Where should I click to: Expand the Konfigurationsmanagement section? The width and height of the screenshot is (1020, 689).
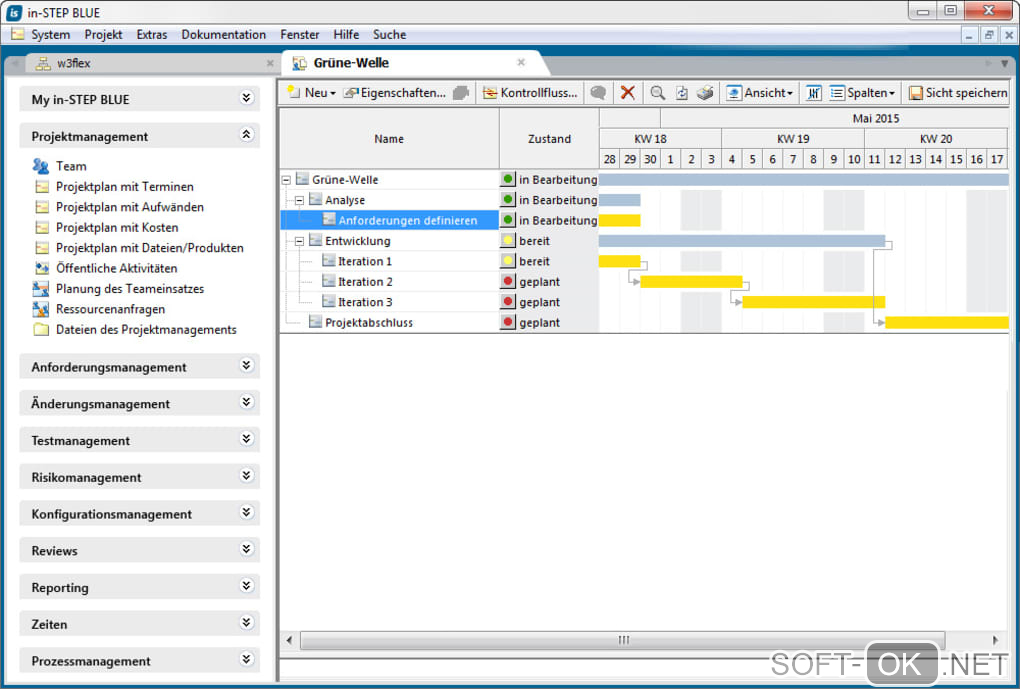click(246, 513)
